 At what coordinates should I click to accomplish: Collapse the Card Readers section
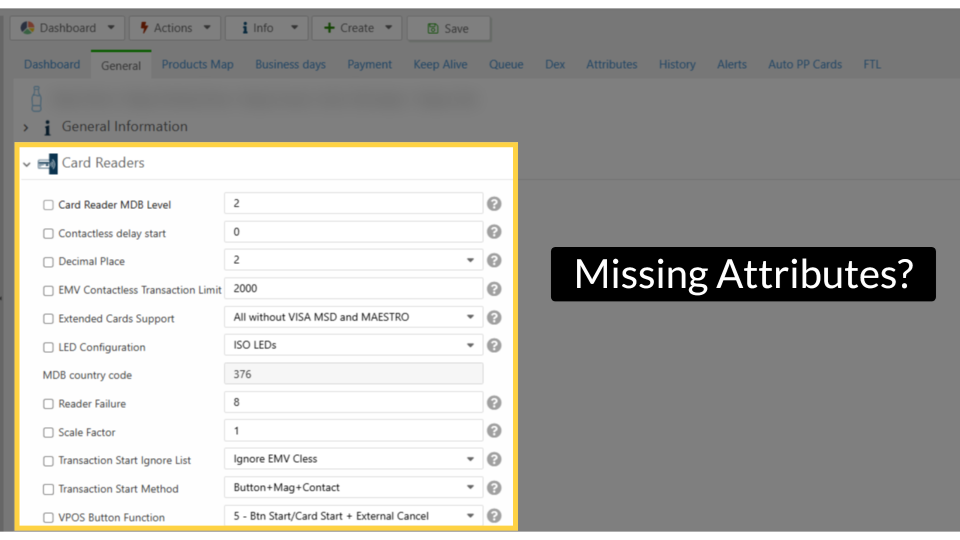pos(27,163)
